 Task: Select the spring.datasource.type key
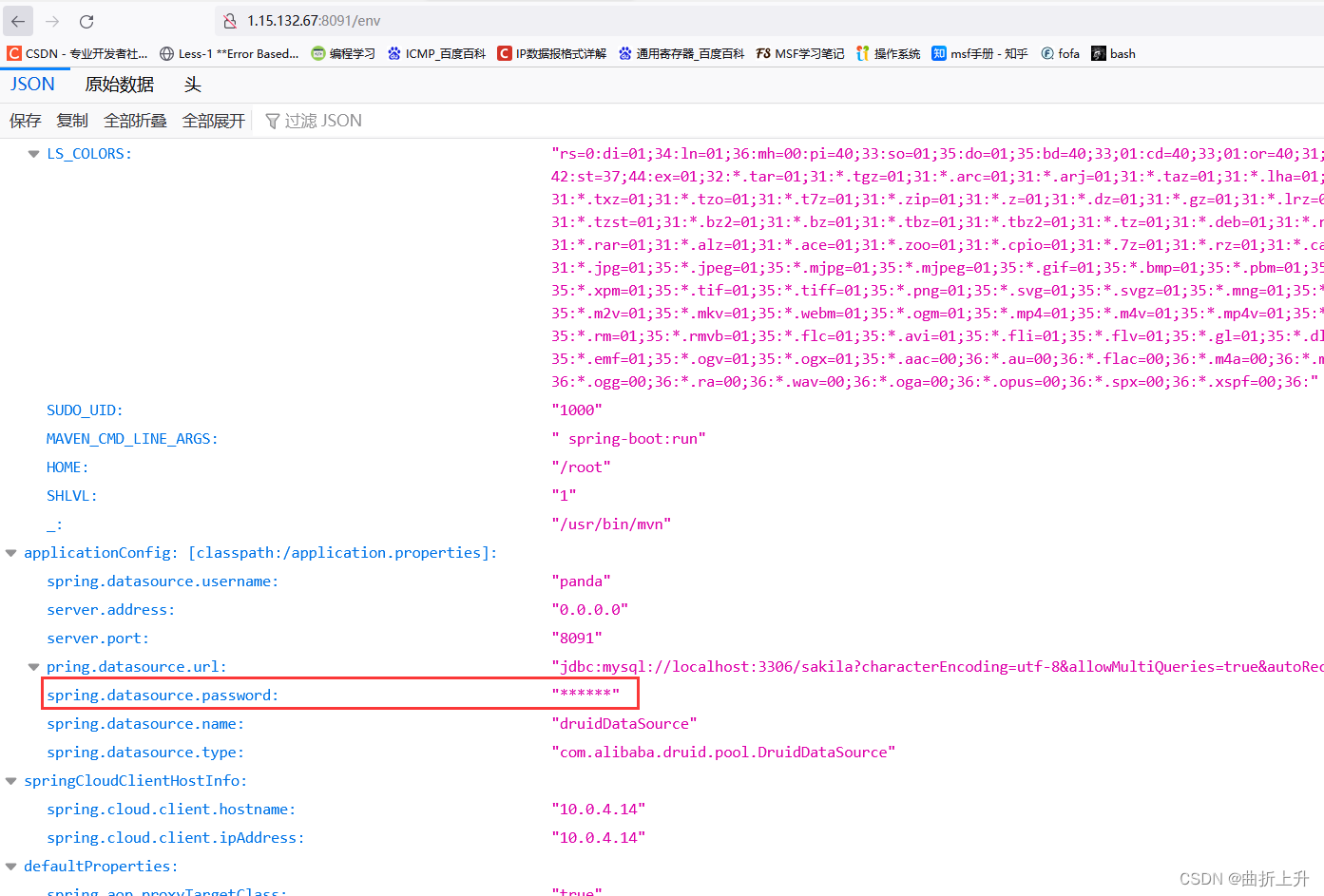click(x=145, y=753)
